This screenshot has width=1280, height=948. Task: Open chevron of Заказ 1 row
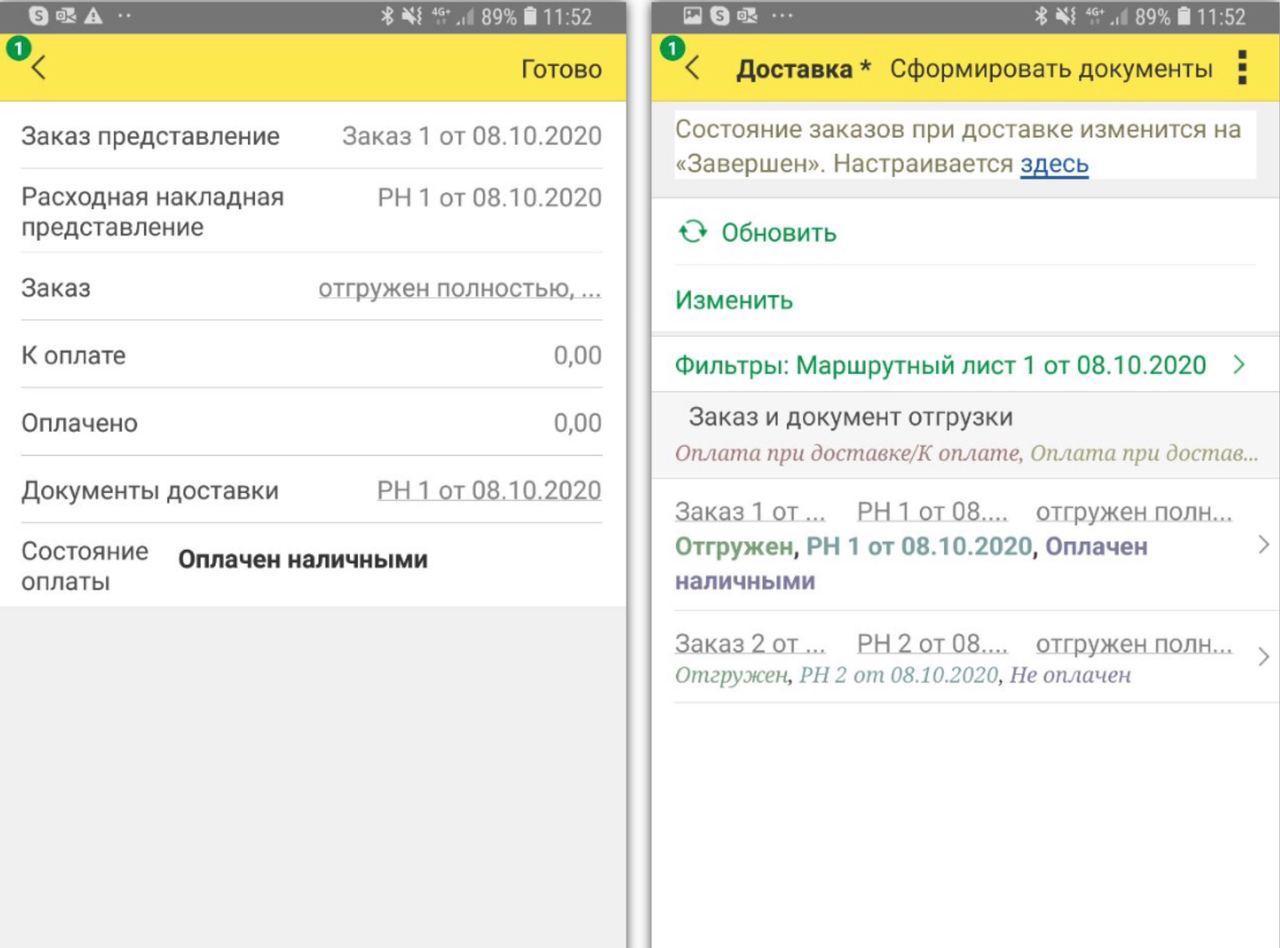1264,545
